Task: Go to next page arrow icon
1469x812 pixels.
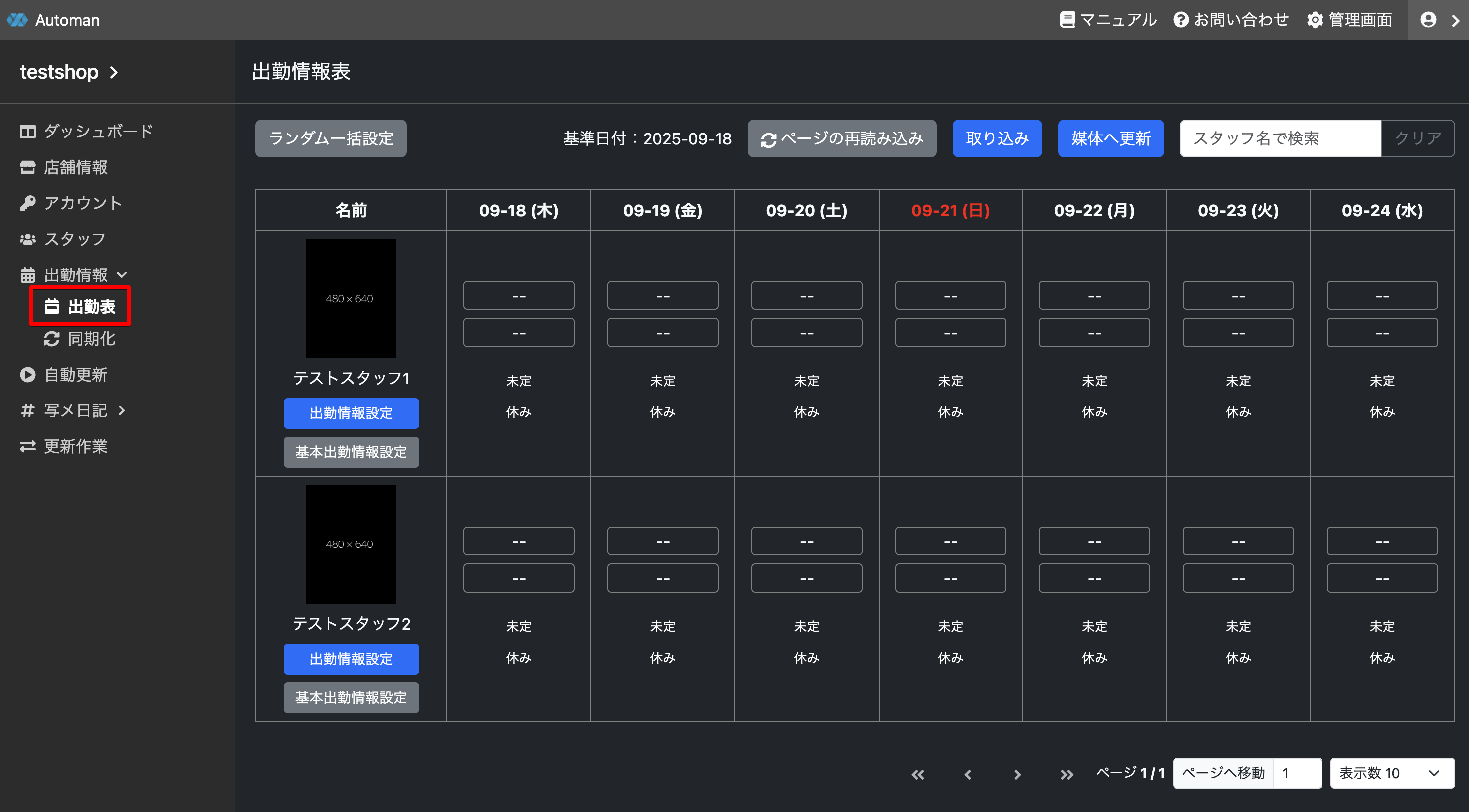Action: coord(1017,774)
